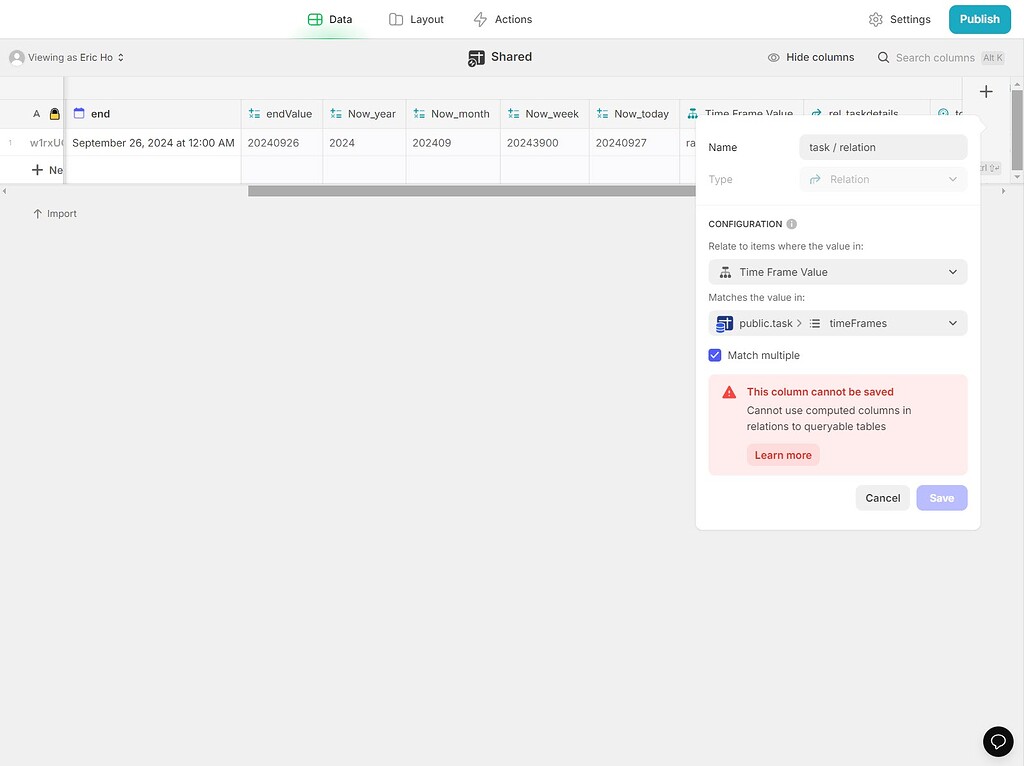The height and width of the screenshot is (766, 1024).
Task: Enable the row lock icon in header
Action: click(x=54, y=114)
